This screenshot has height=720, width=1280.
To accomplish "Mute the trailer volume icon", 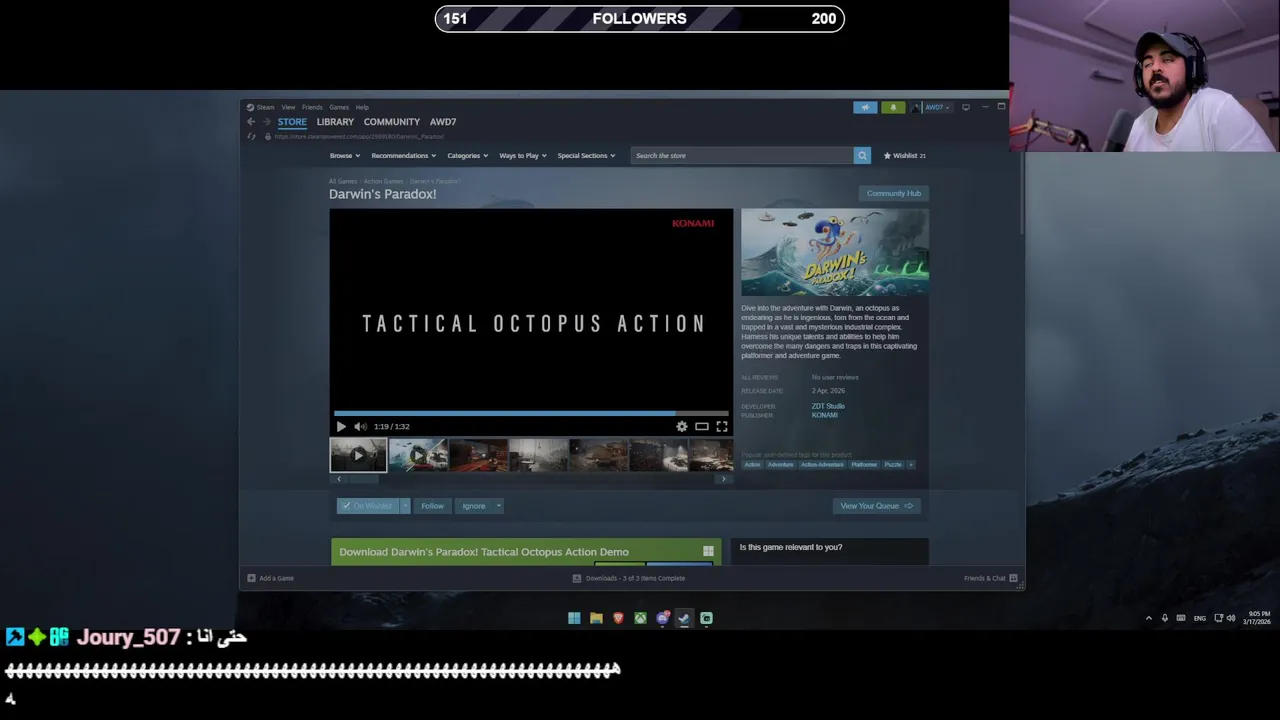I will click(x=360, y=426).
